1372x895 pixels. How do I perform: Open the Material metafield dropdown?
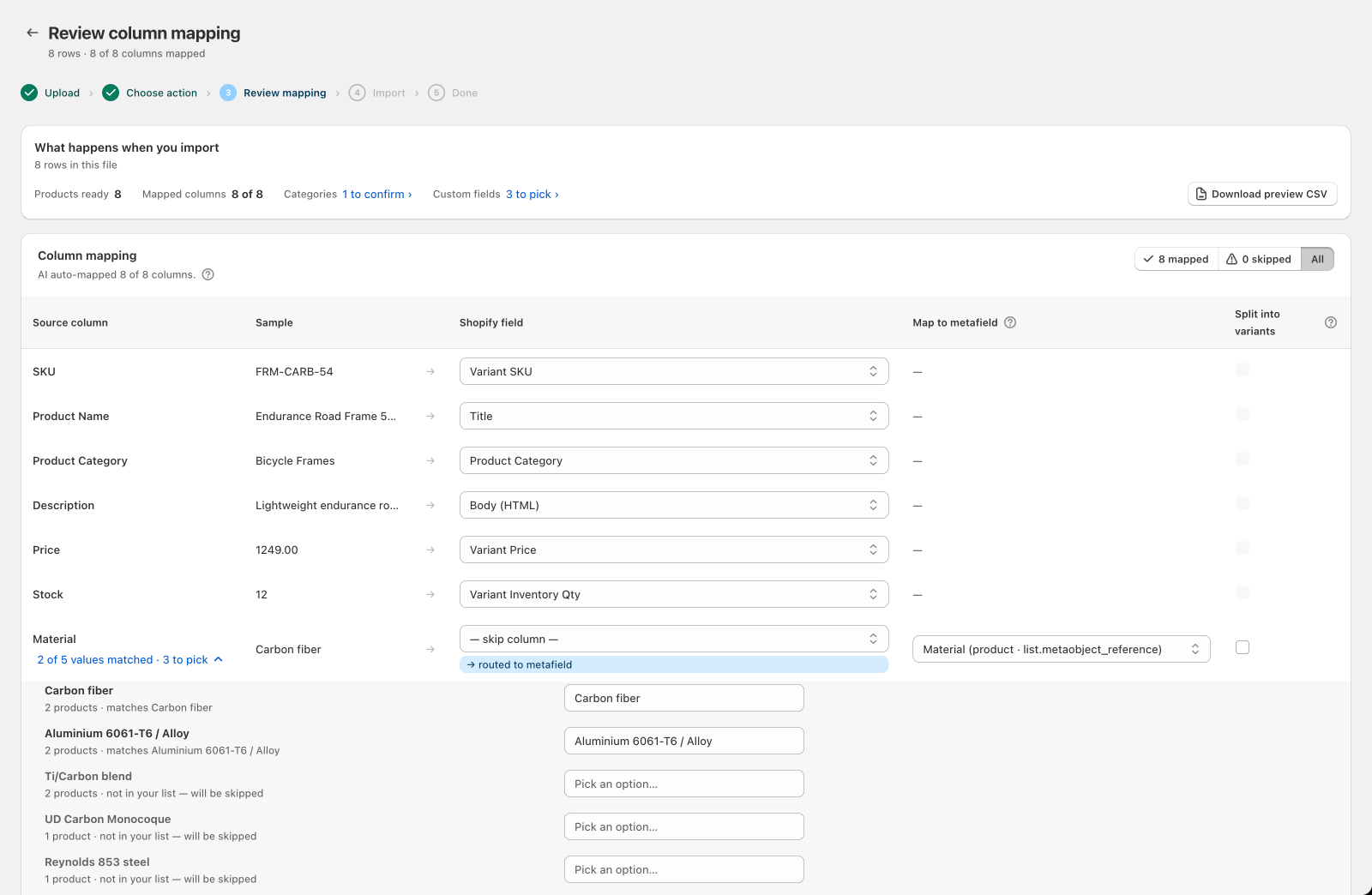[x=1062, y=649]
